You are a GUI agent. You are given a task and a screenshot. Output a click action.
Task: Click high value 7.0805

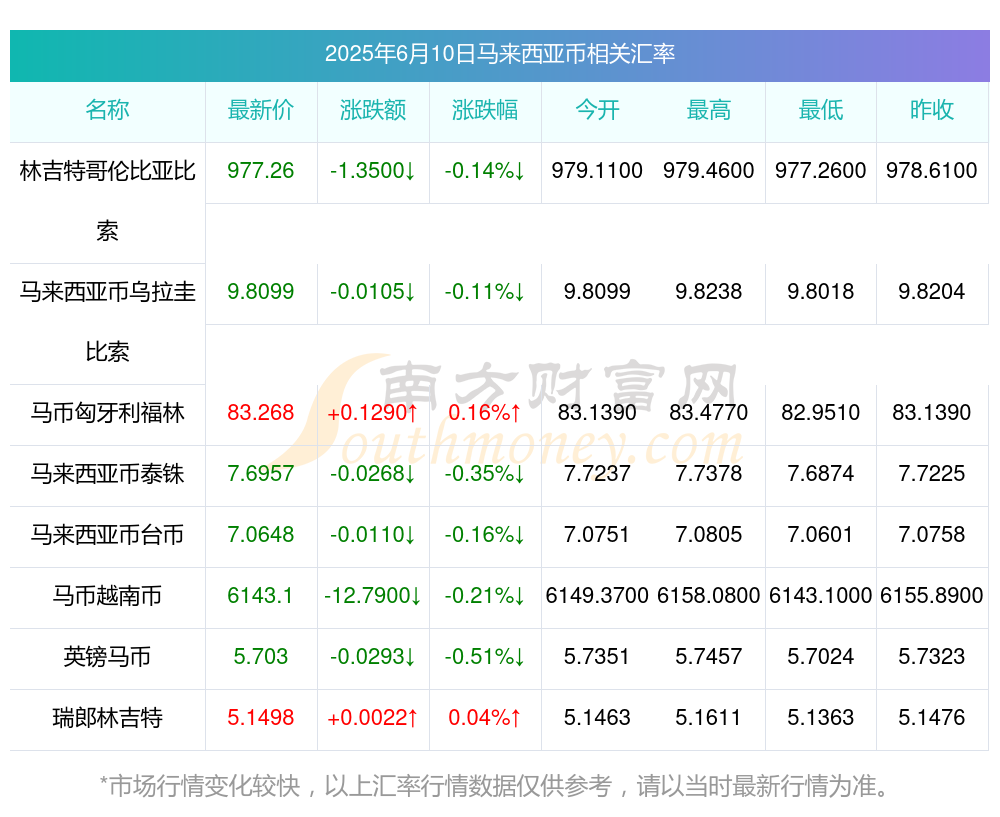click(x=709, y=534)
